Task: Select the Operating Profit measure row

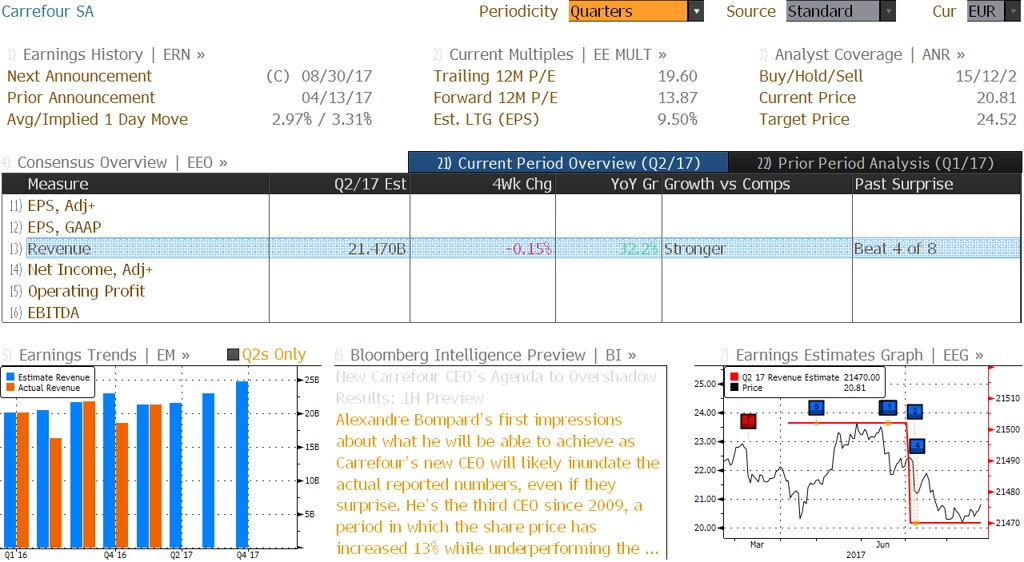Action: tap(511, 291)
